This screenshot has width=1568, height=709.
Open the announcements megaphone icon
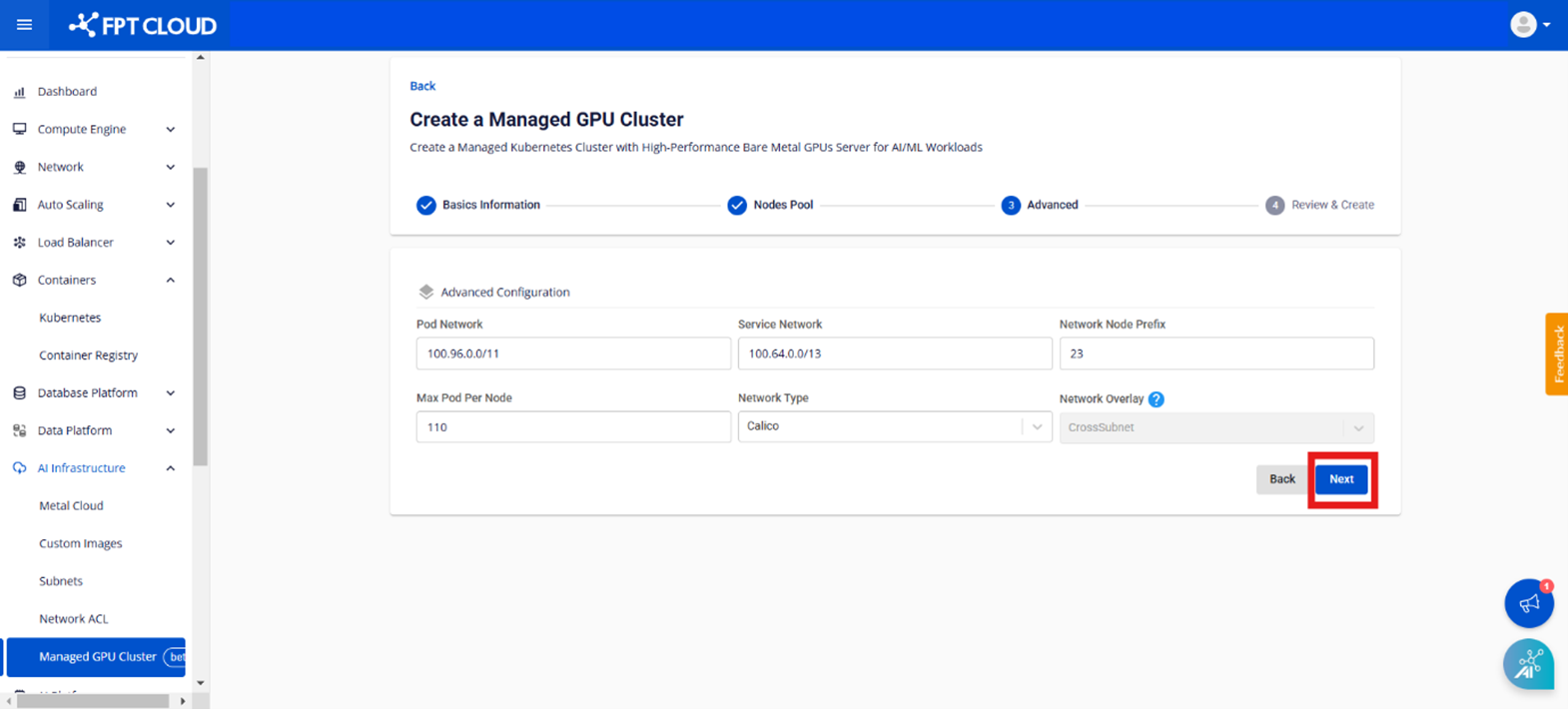(x=1528, y=603)
